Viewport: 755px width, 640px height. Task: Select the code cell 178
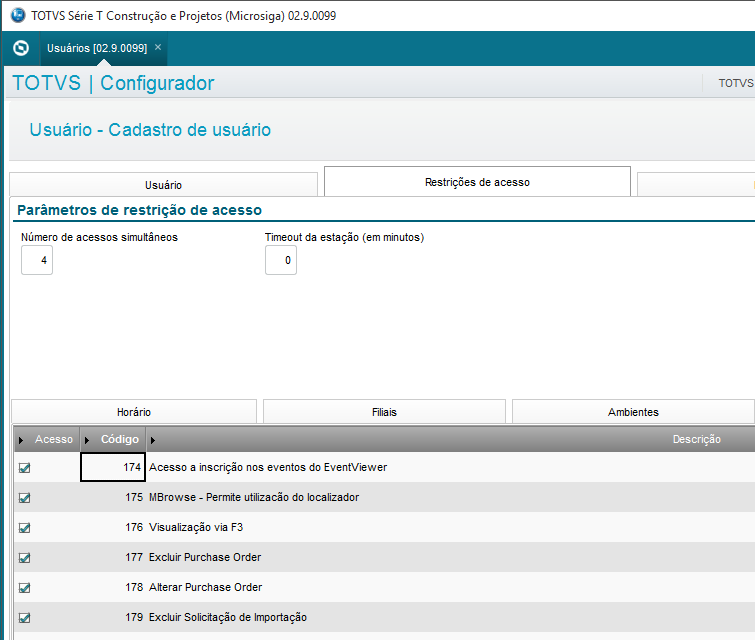pyautogui.click(x=113, y=587)
